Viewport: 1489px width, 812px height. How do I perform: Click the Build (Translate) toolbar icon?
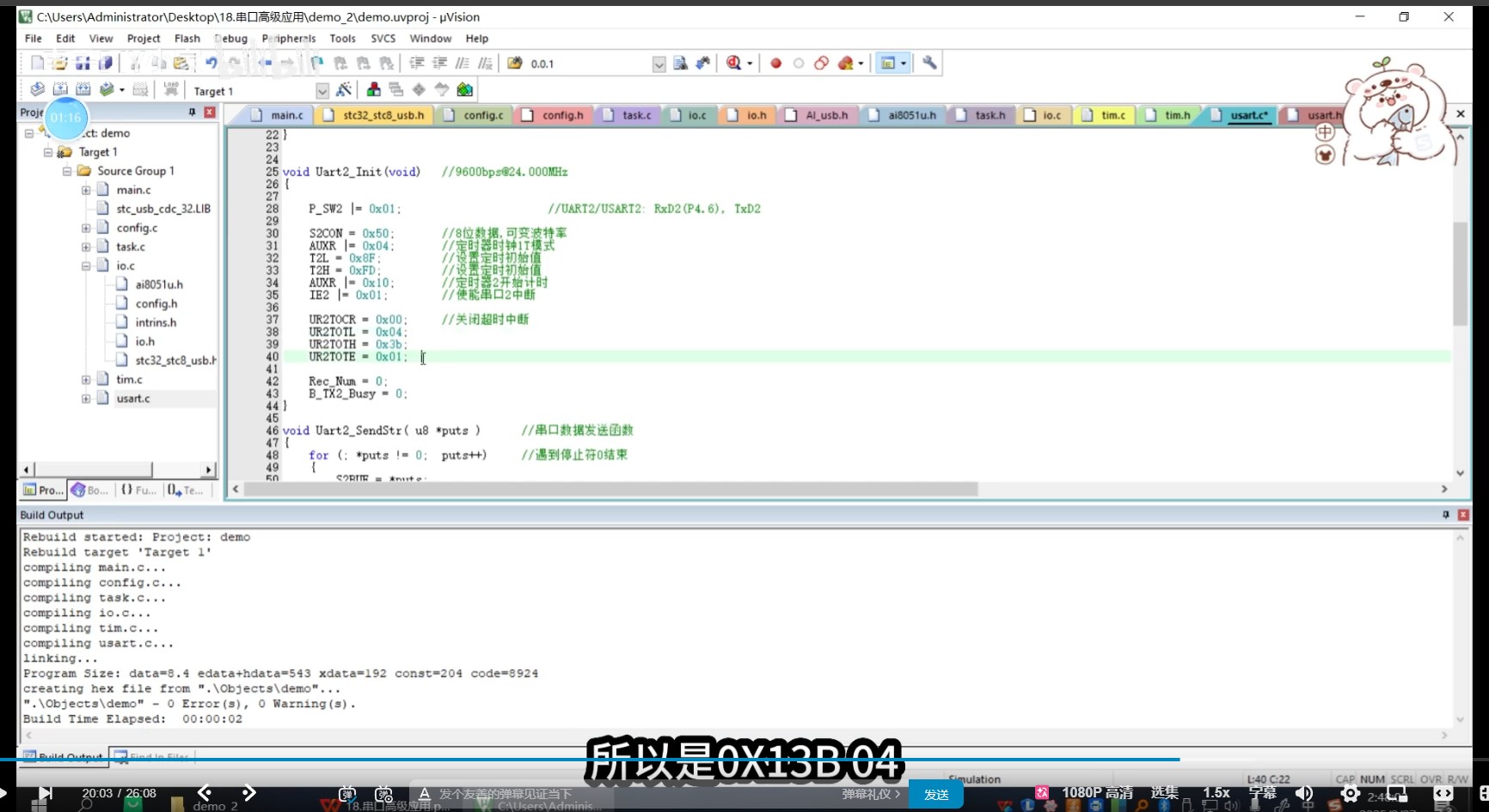(x=37, y=89)
